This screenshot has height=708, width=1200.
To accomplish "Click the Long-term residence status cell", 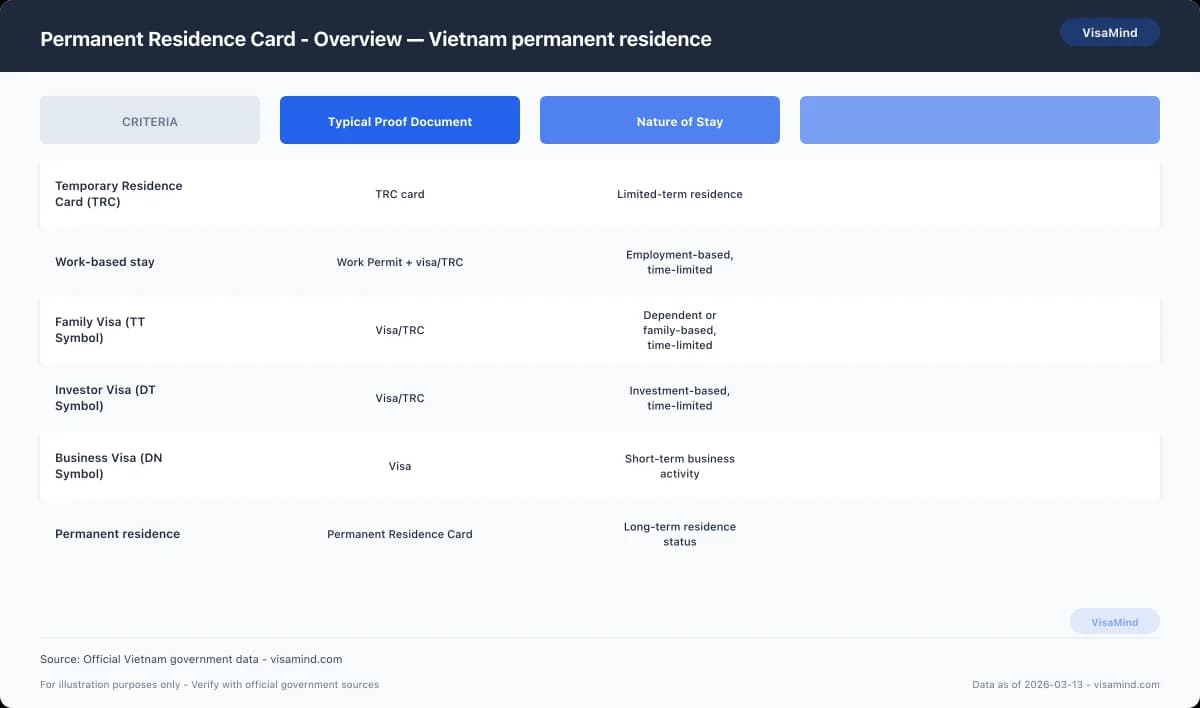I will coord(679,534).
